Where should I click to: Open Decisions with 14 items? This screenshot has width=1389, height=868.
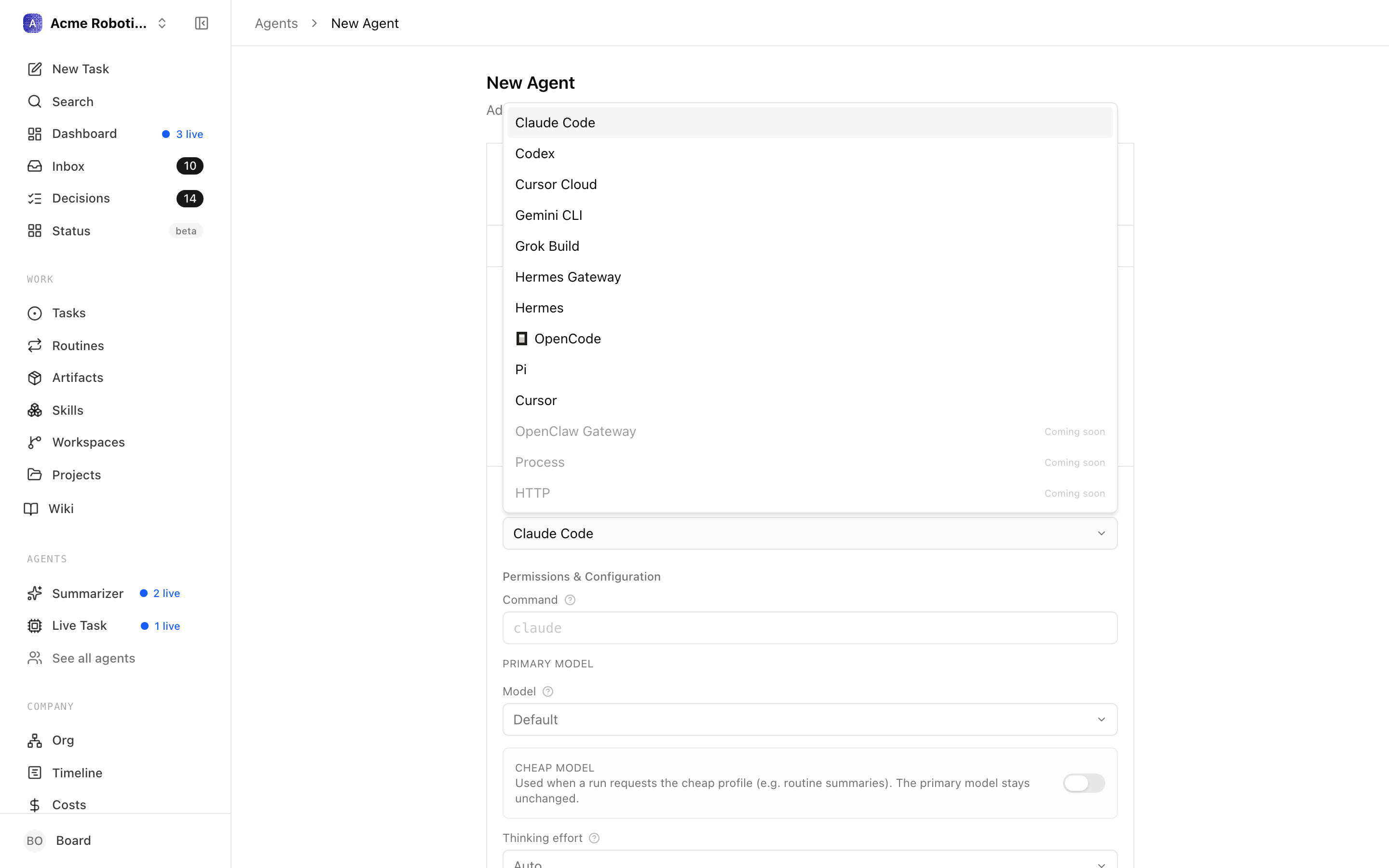115,198
